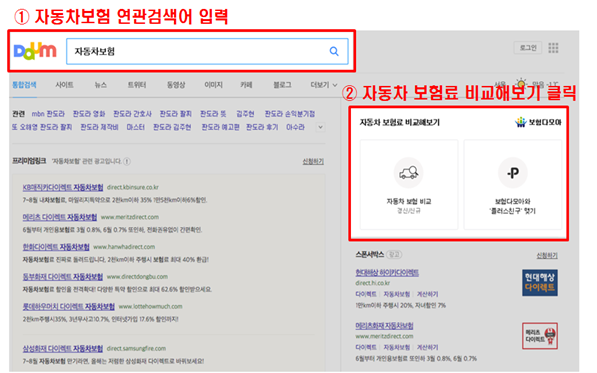Go to the 블로그 tab
The width and height of the screenshot is (597, 373).
coord(282,85)
